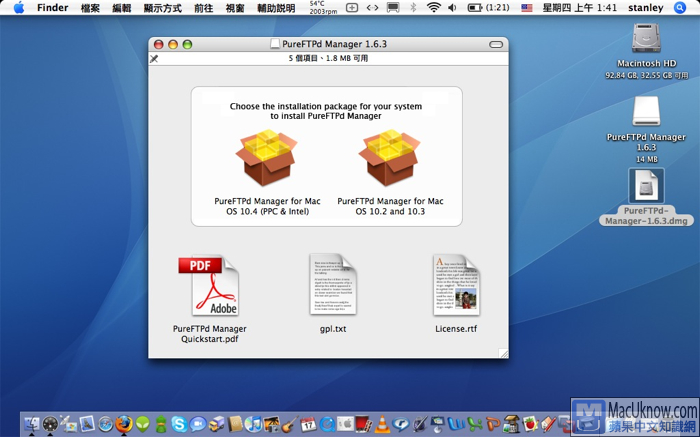The height and width of the screenshot is (437, 700).
Task: Select PureFTPd-Manager-1.6.3.dmg file on desktop
Action: click(x=646, y=186)
